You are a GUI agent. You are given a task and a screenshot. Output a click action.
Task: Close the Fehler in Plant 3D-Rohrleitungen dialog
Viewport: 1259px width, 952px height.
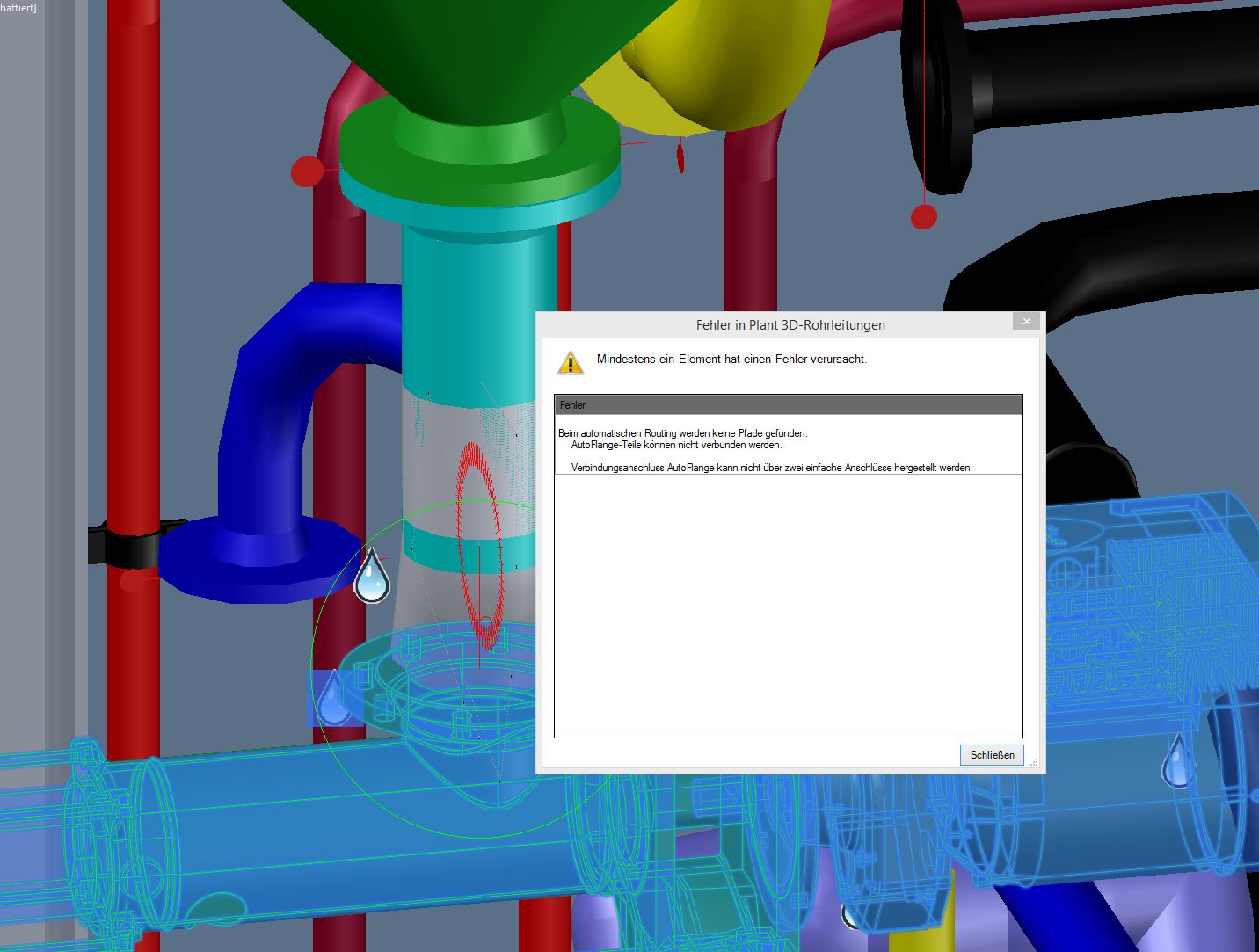point(1026,322)
